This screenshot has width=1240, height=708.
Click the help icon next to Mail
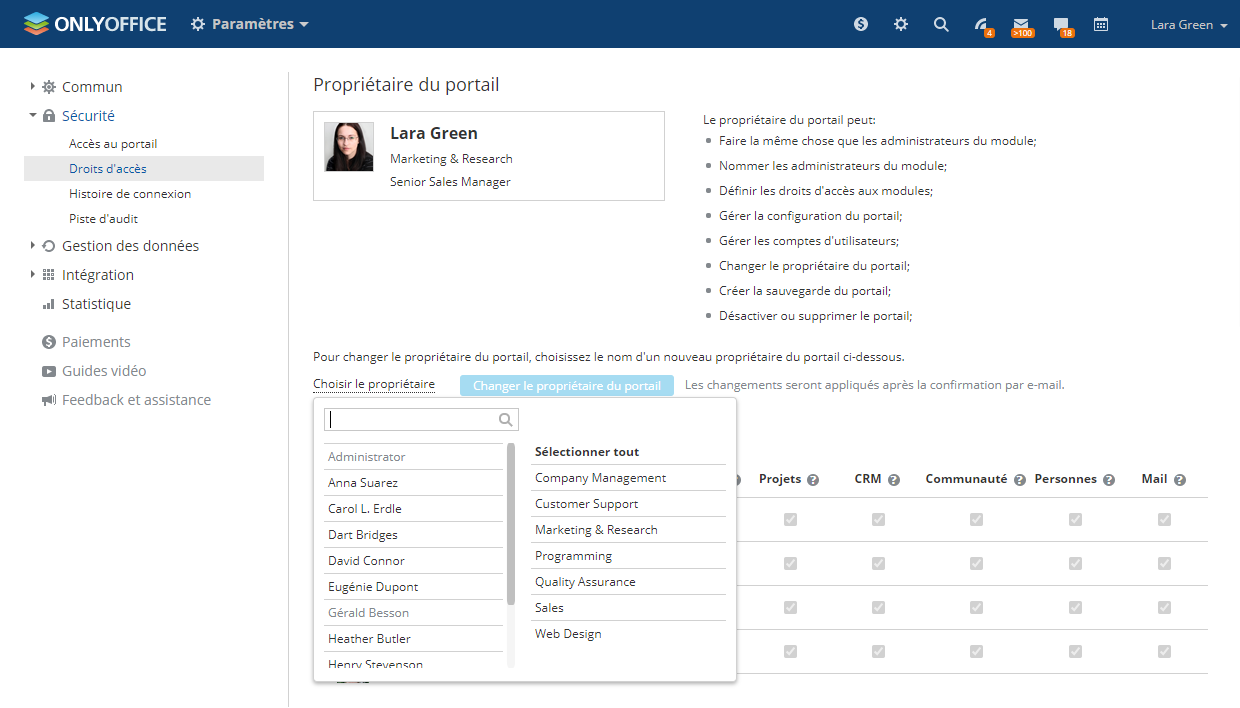coord(1180,480)
